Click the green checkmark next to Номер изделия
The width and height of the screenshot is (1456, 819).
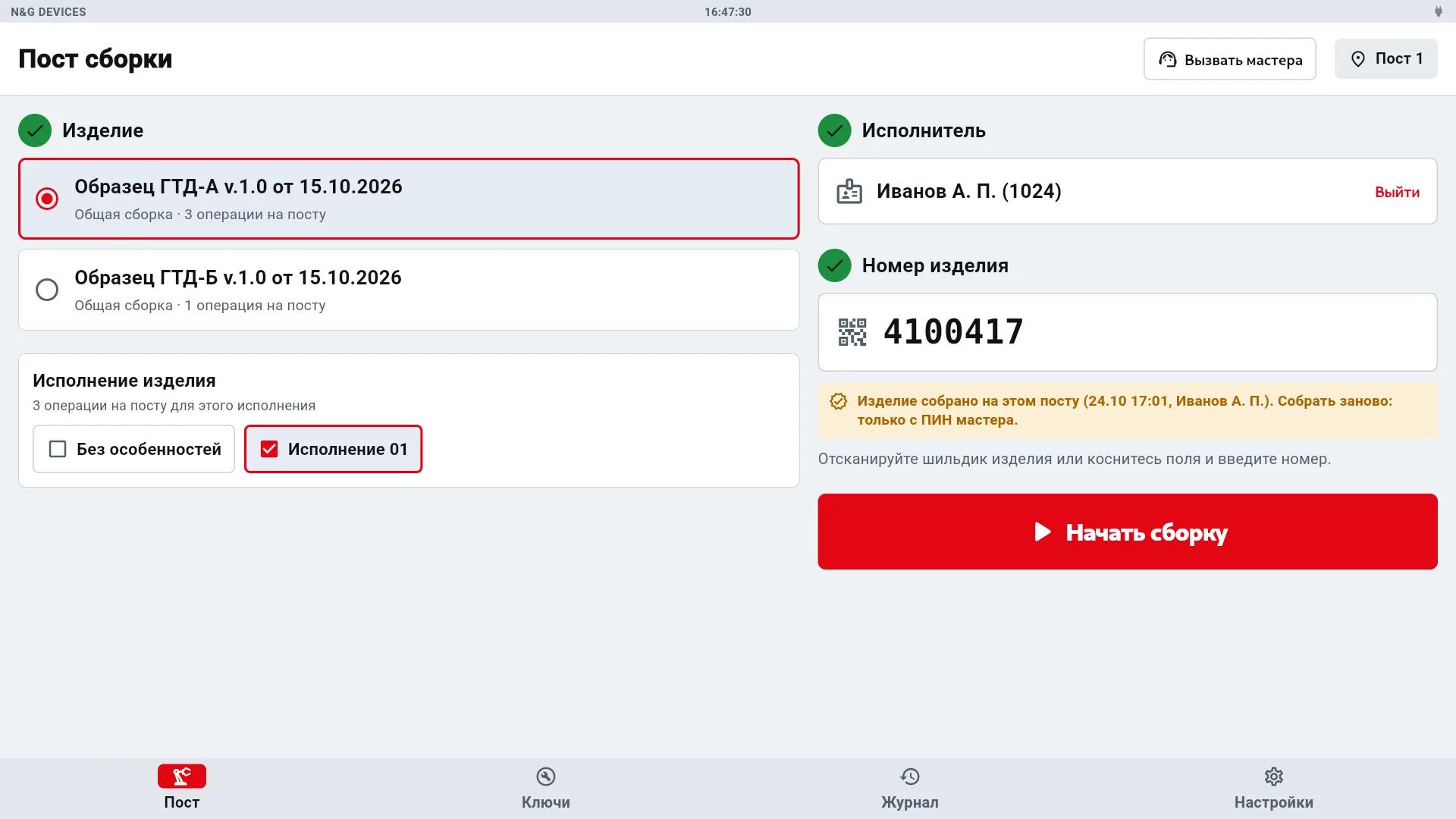point(834,265)
